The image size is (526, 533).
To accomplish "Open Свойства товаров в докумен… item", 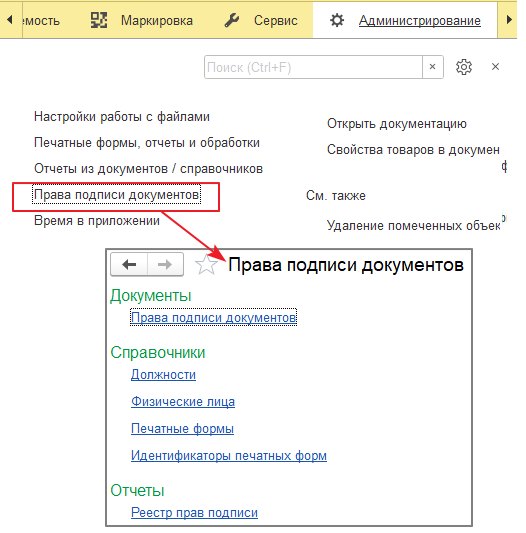I will tap(413, 150).
